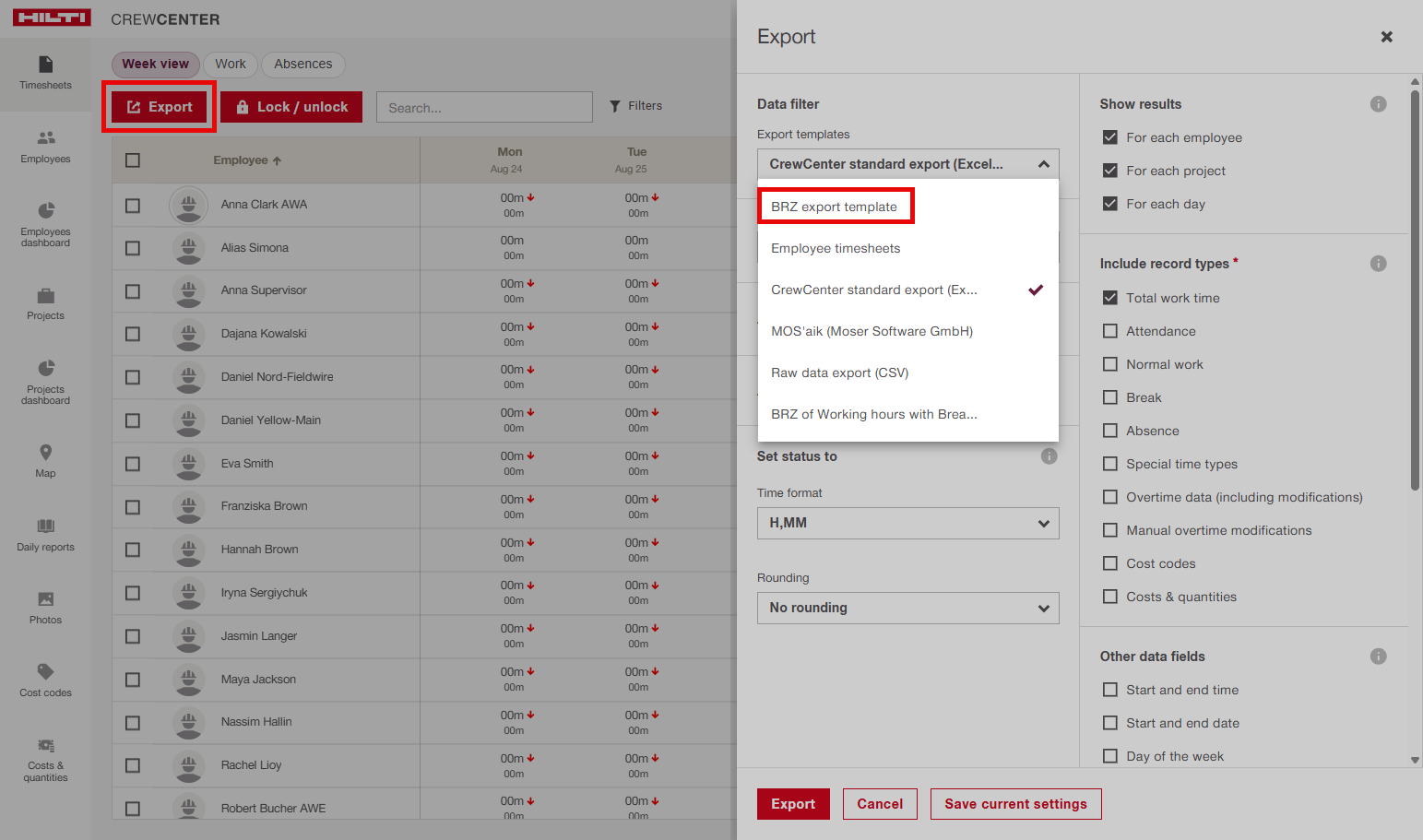Check Overtime data (including modifications)
Screen dimensions: 1423x840
tap(1110, 497)
